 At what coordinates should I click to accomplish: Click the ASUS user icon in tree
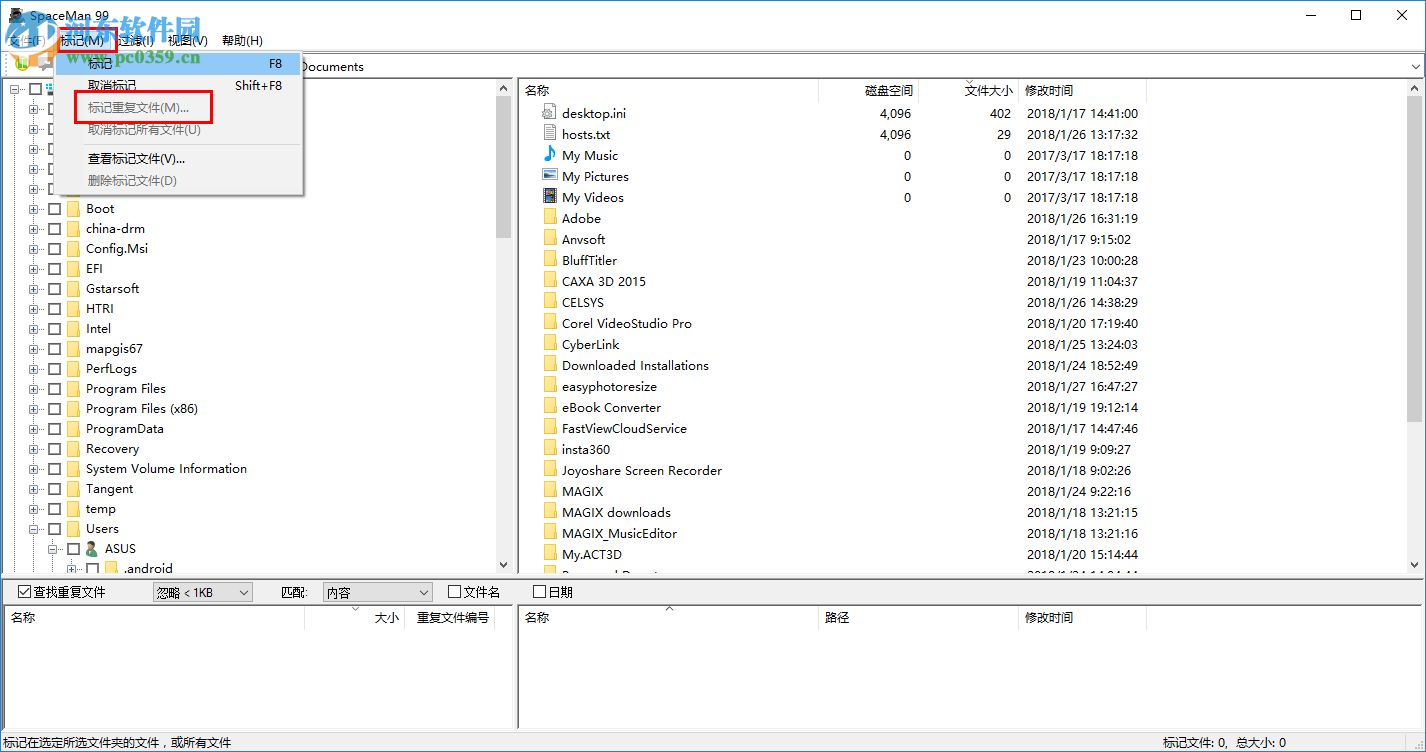tap(92, 549)
